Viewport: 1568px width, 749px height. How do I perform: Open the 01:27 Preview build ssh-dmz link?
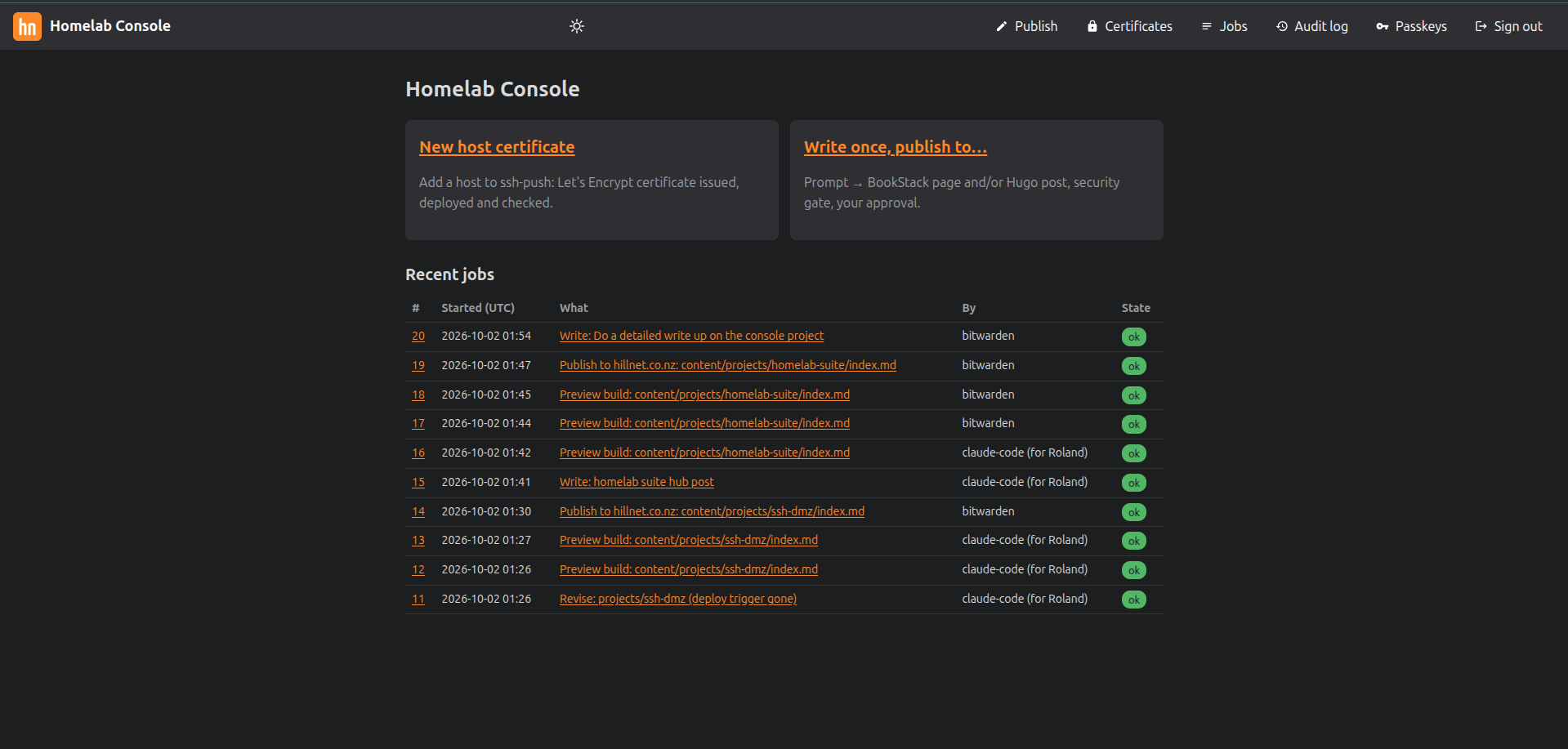[689, 540]
